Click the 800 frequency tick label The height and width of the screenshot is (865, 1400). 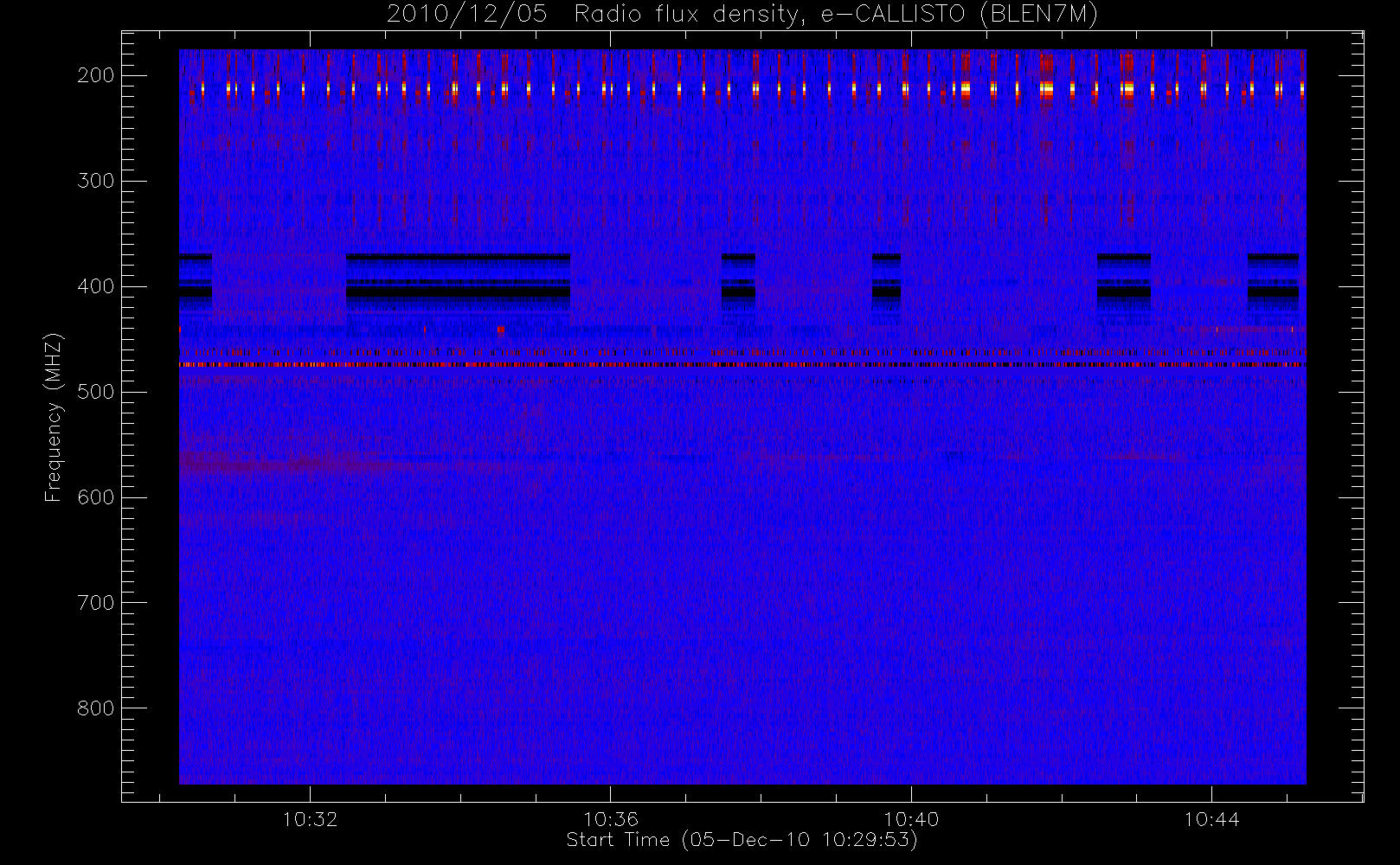(x=96, y=708)
